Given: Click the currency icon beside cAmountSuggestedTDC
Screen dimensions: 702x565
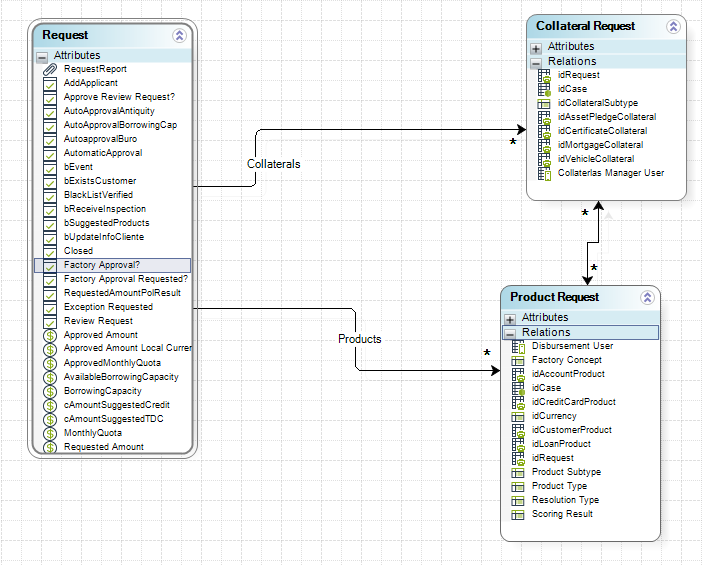Looking at the screenshot, I should point(50,419).
